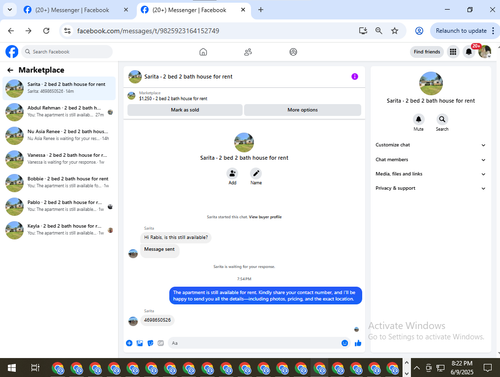The height and width of the screenshot is (377, 500).
Task: Go to Facebook Home icon
Action: click(203, 52)
